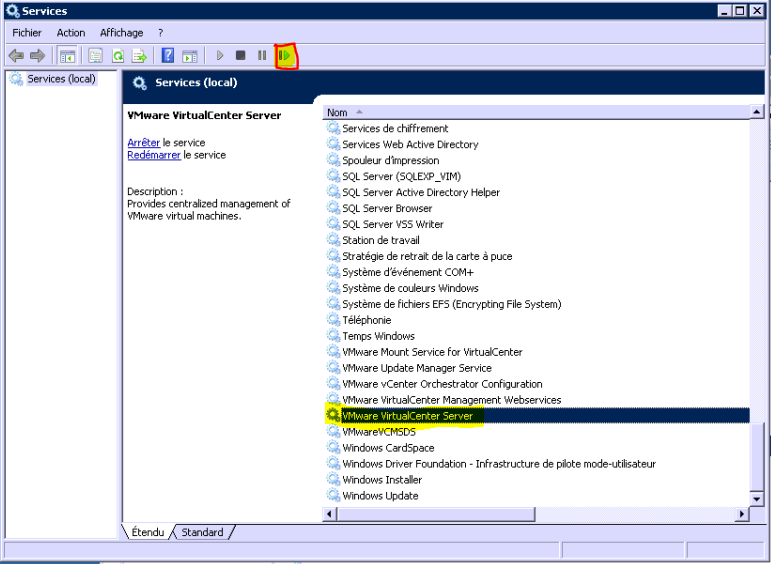771x564 pixels.
Task: Open the Affichage menu
Action: point(121,33)
